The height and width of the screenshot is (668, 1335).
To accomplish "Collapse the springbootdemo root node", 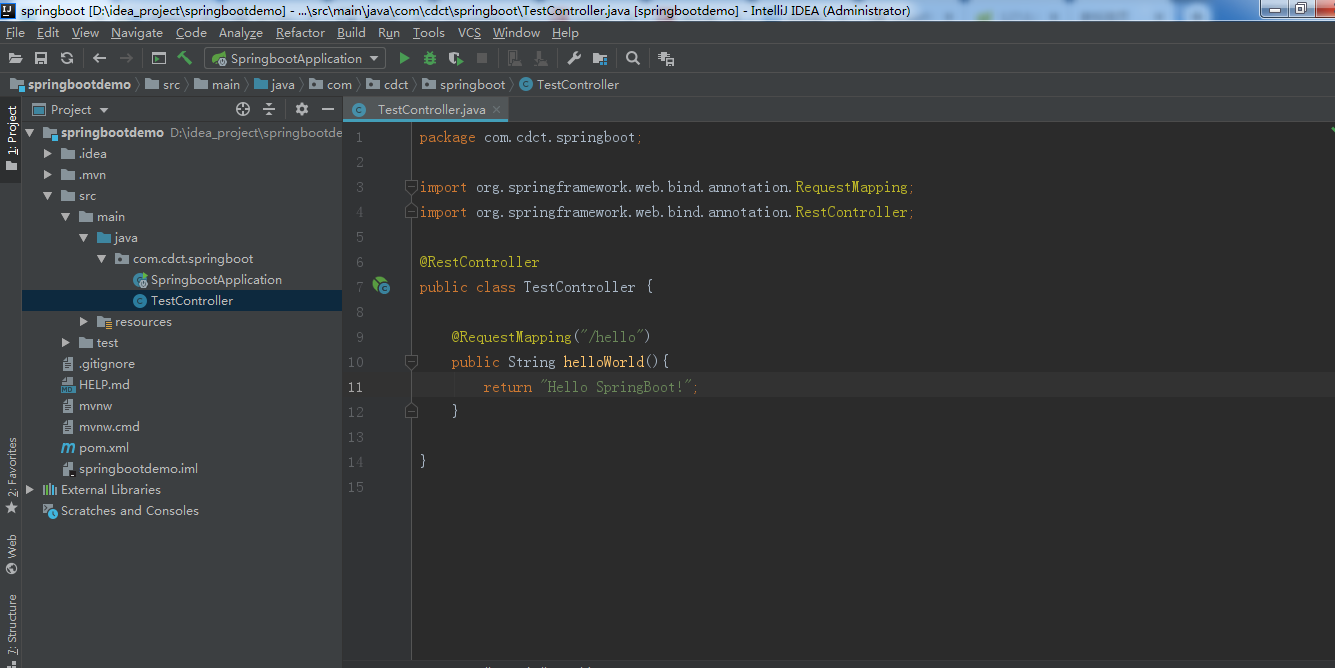I will pyautogui.click(x=30, y=133).
